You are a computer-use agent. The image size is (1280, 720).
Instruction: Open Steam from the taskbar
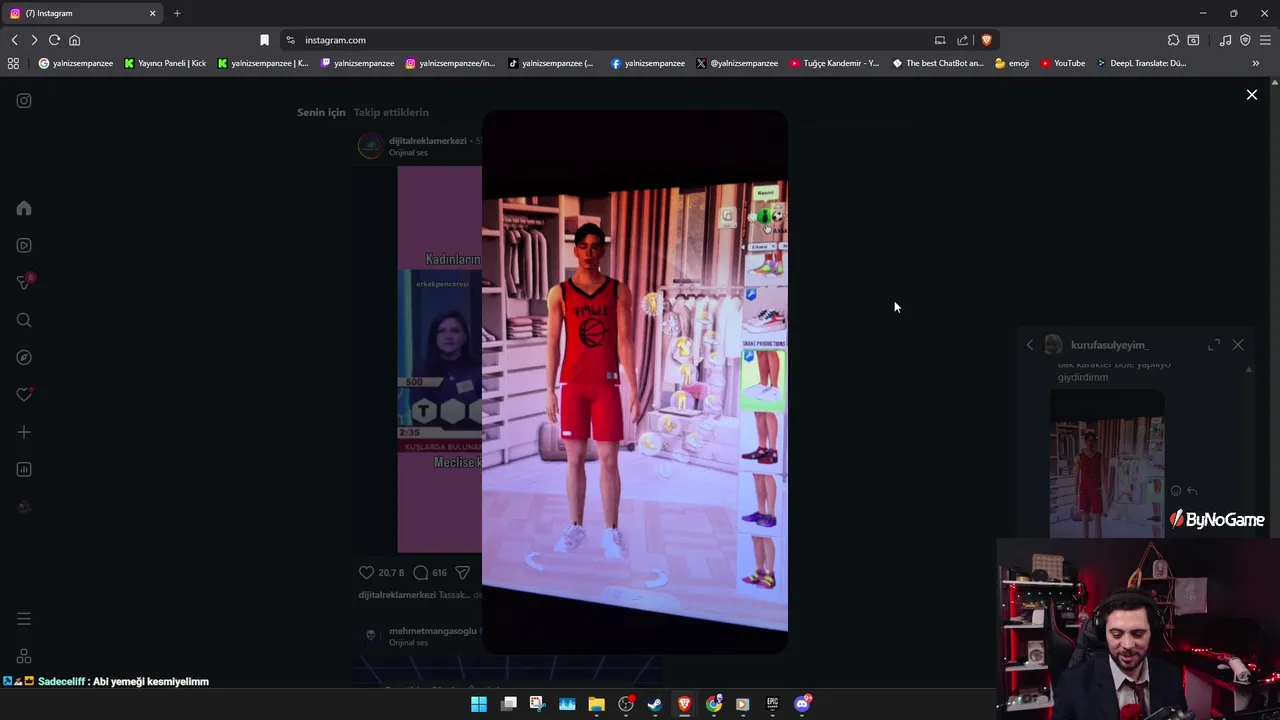point(655,704)
